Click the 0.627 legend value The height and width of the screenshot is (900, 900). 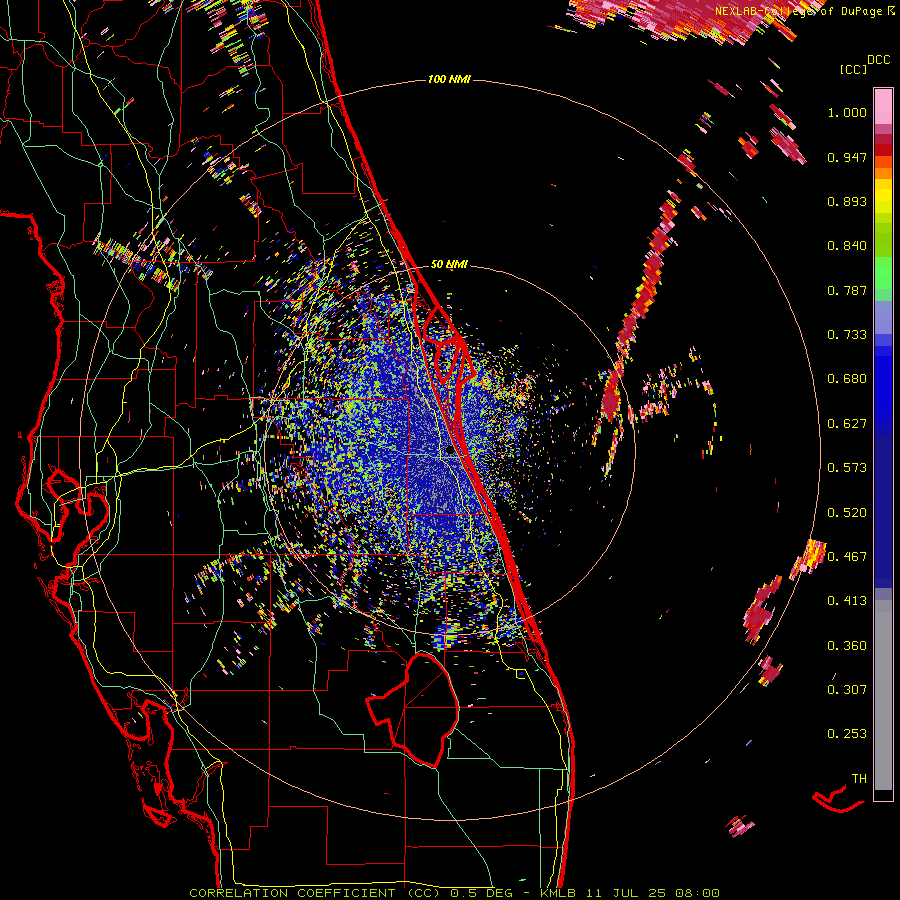(847, 424)
